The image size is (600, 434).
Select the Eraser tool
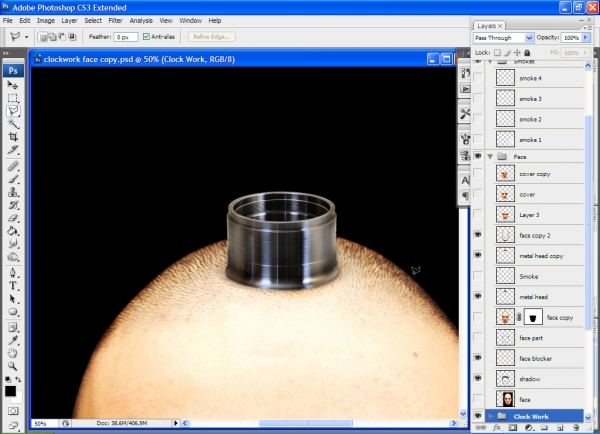click(x=13, y=218)
